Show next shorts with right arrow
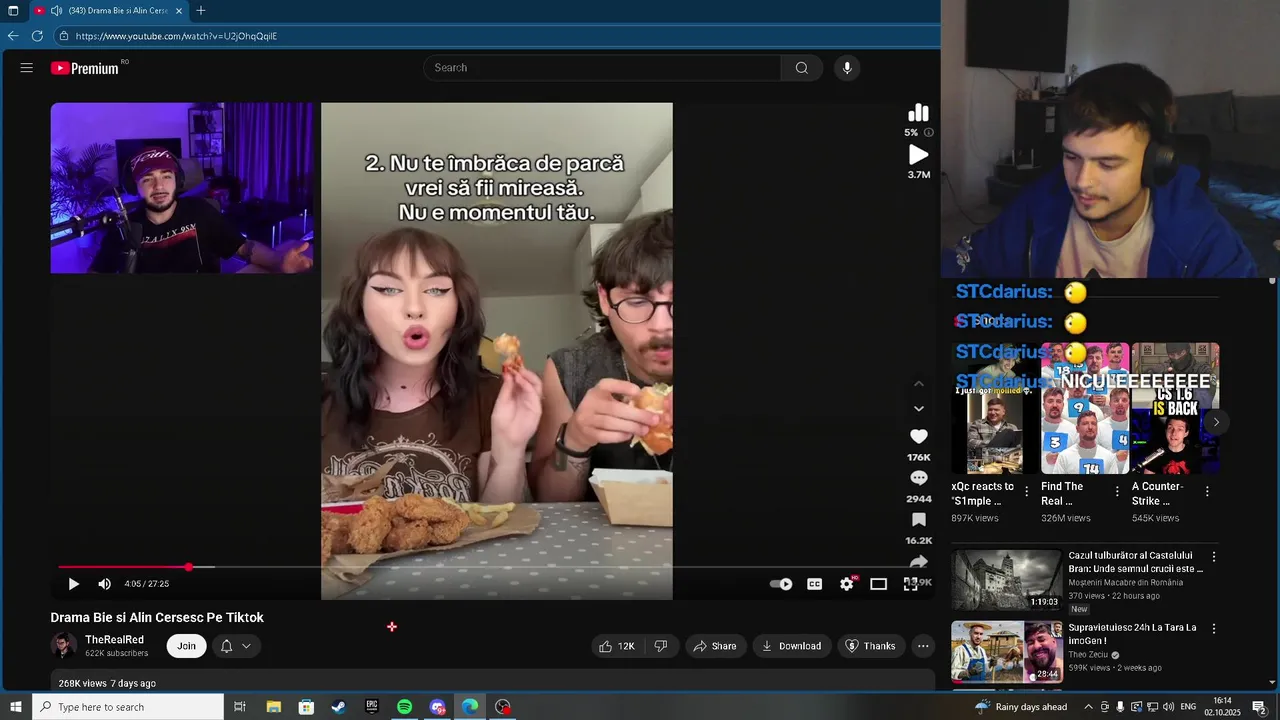 pos(1216,422)
